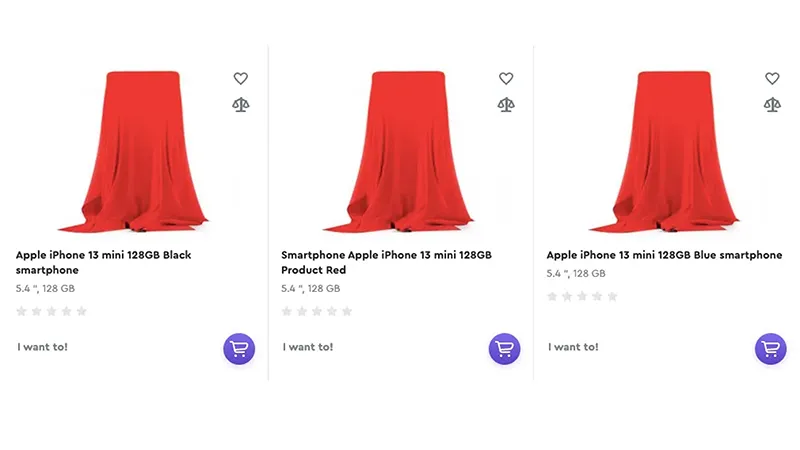The image size is (800, 450).
Task: Heart the Blue iPhone 13 mini
Action: point(772,78)
